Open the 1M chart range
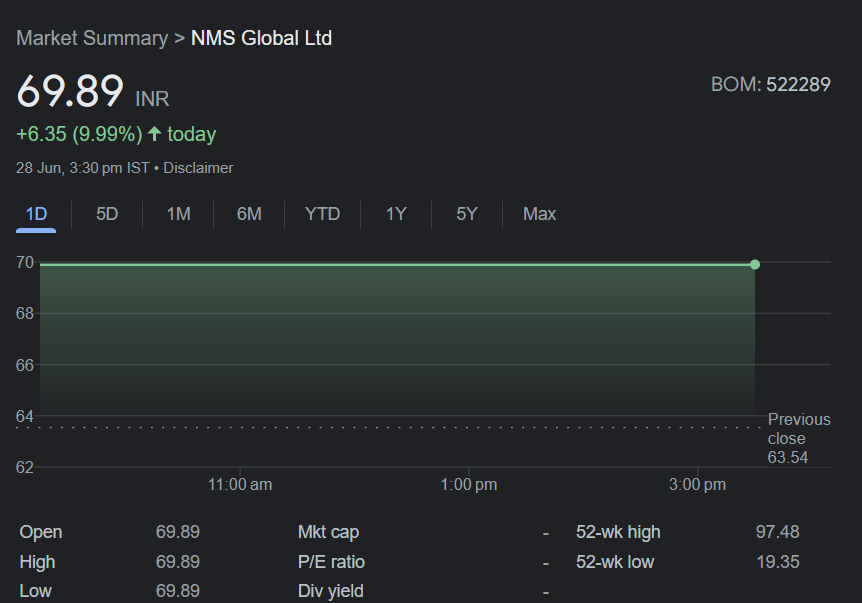This screenshot has width=862, height=603. 179,214
